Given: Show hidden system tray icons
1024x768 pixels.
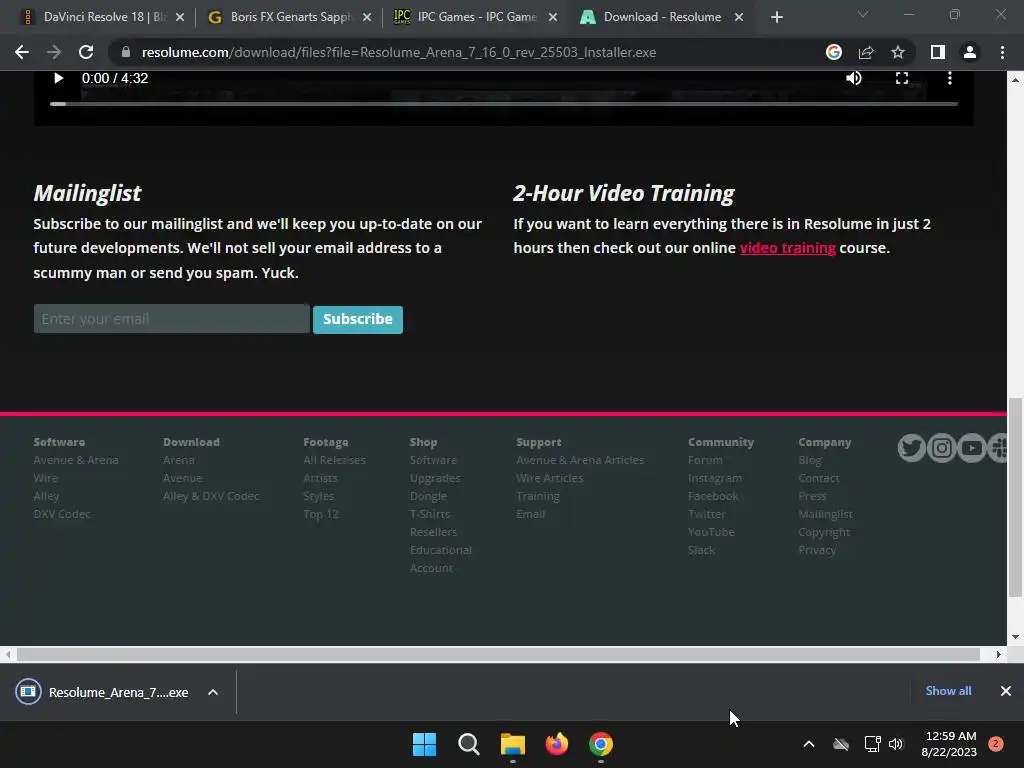Looking at the screenshot, I should (808, 744).
